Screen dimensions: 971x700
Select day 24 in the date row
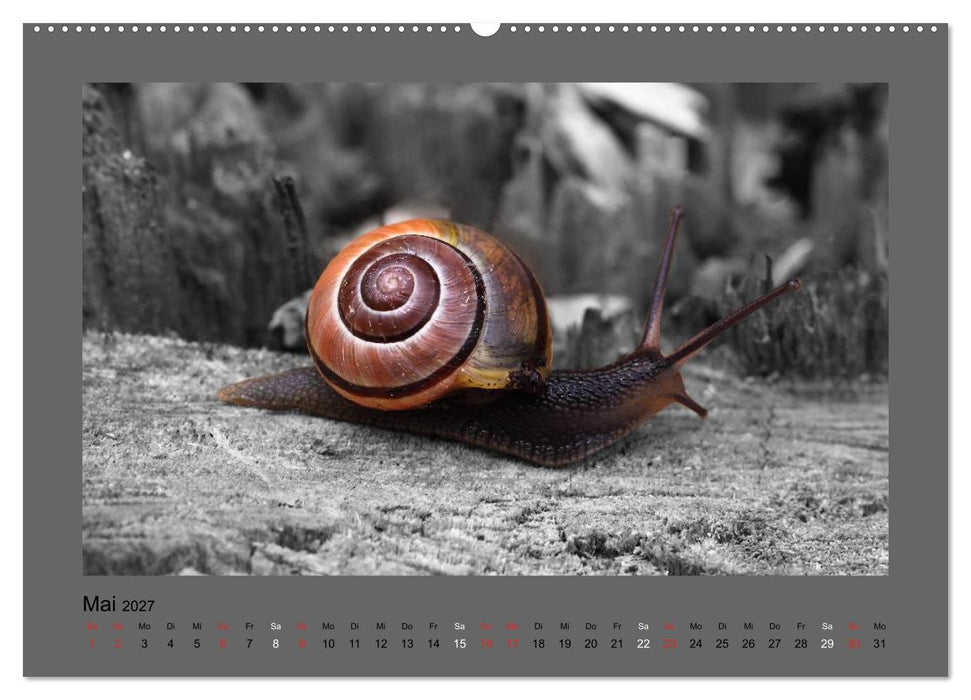point(696,644)
